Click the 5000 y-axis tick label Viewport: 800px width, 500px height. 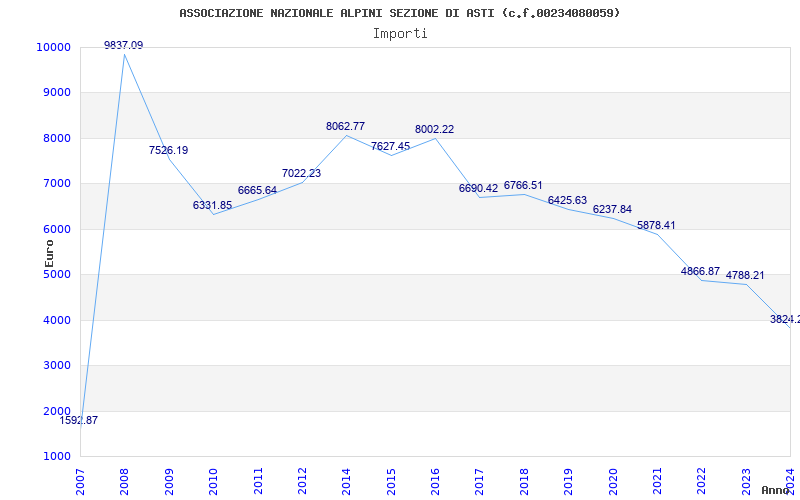57,274
